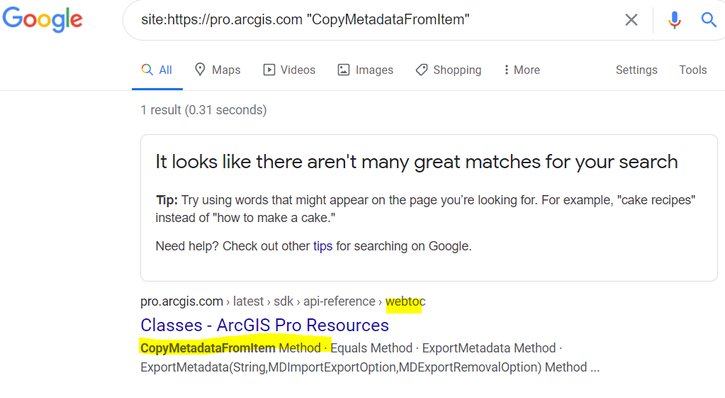Image resolution: width=725 pixels, height=398 pixels.
Task: Switch to the Images tab
Action: 365,70
